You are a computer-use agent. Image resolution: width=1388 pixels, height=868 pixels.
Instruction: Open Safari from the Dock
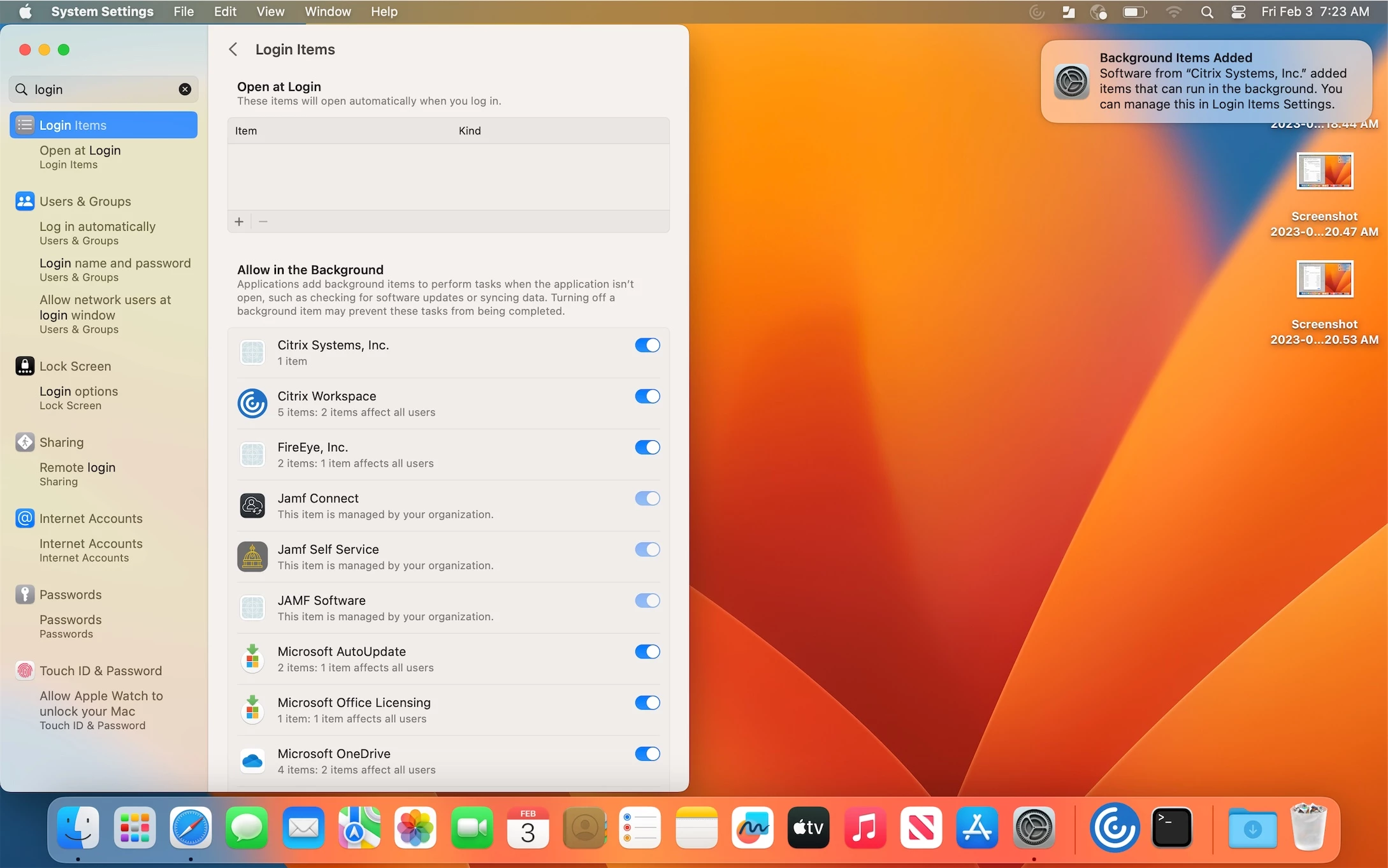[191, 828]
